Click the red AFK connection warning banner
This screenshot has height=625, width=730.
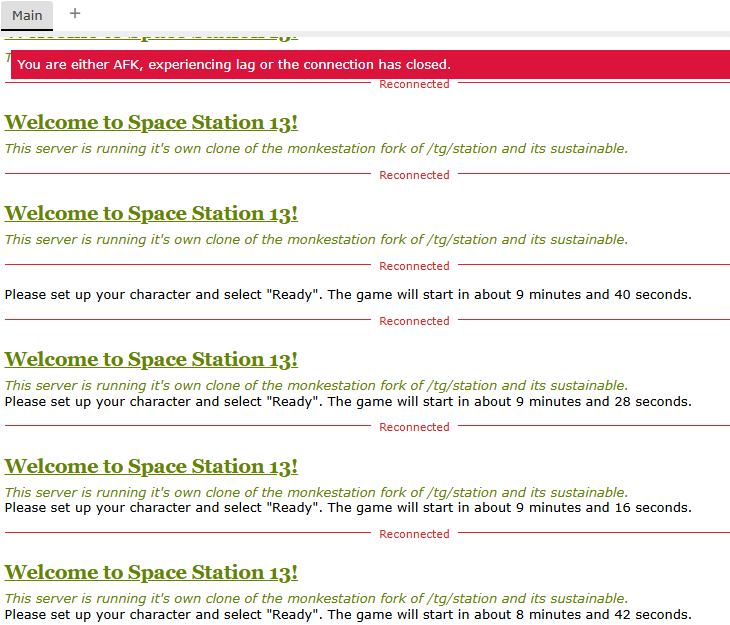370,64
